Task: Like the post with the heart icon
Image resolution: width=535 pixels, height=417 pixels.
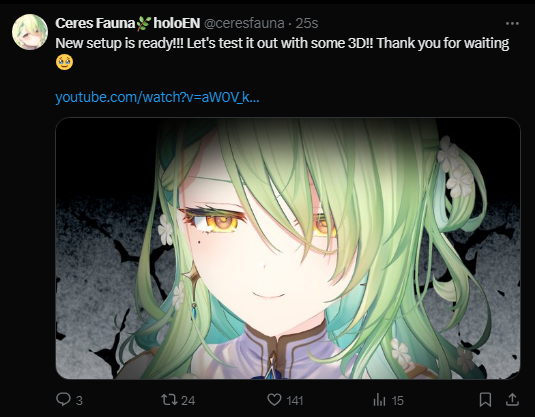Action: tap(274, 400)
